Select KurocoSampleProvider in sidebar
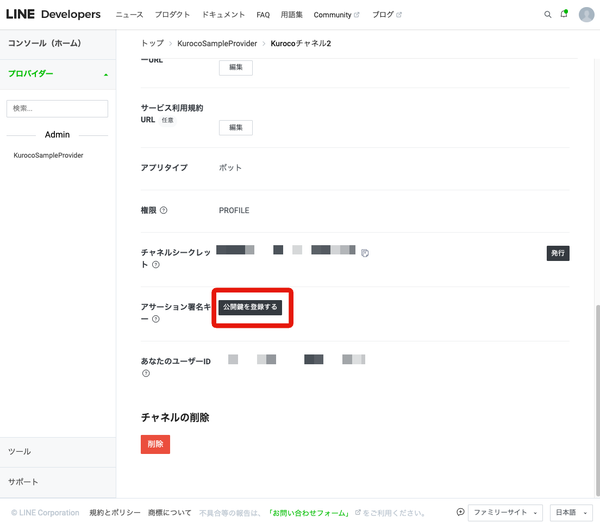 click(x=48, y=155)
